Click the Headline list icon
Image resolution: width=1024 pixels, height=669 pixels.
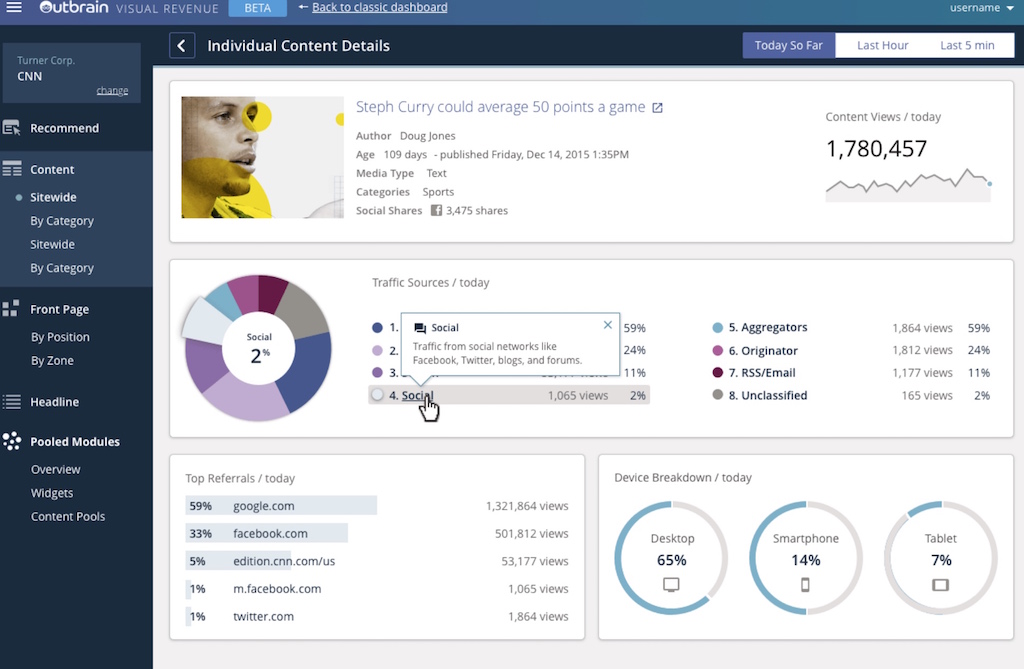point(12,402)
